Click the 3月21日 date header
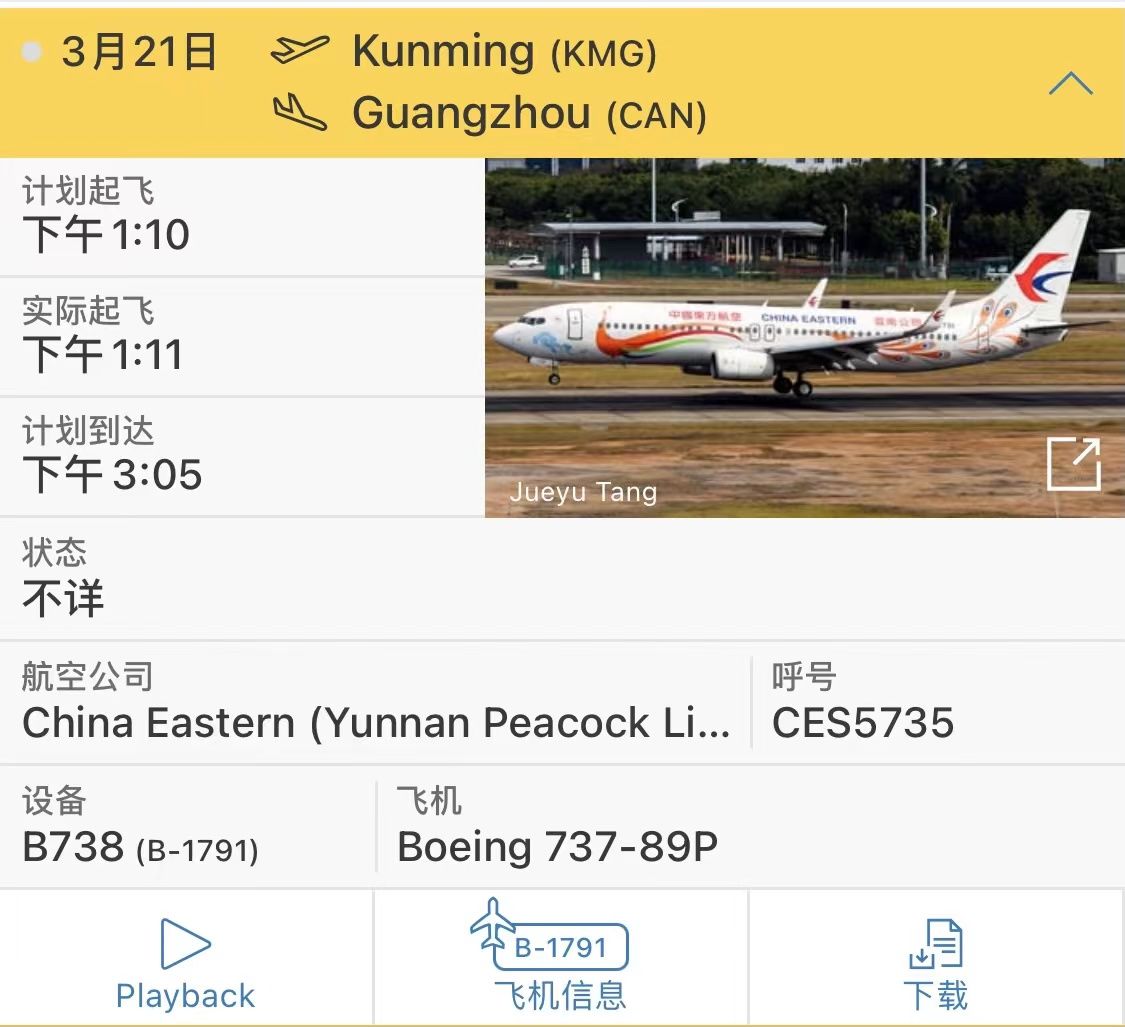1125x1027 pixels. point(138,52)
